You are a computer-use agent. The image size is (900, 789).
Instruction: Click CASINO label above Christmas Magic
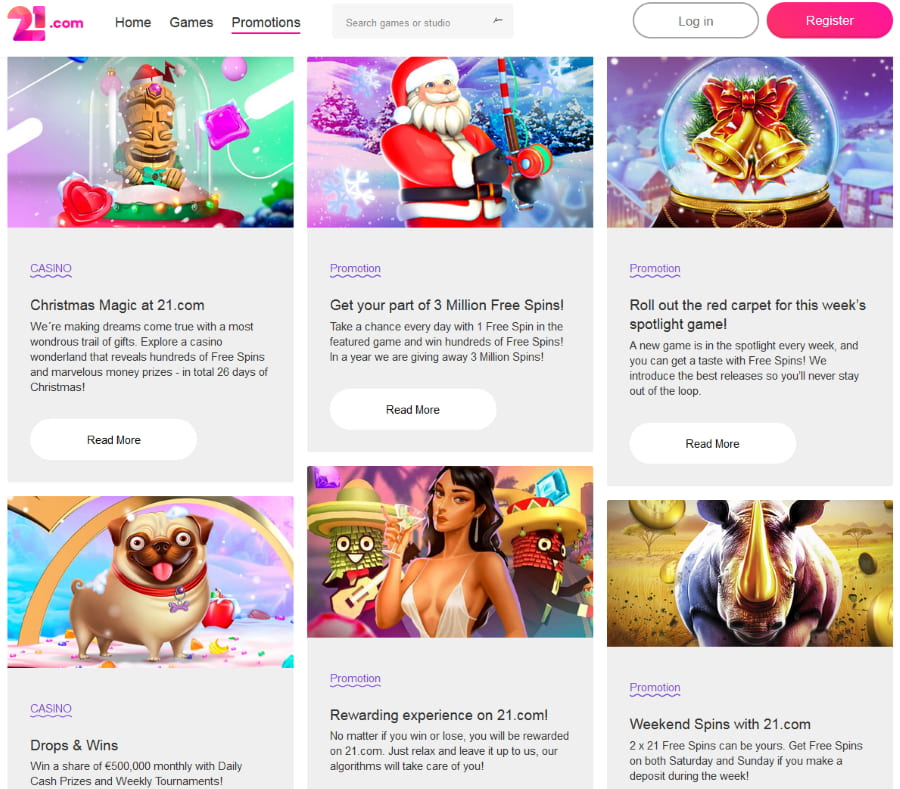[x=51, y=269]
